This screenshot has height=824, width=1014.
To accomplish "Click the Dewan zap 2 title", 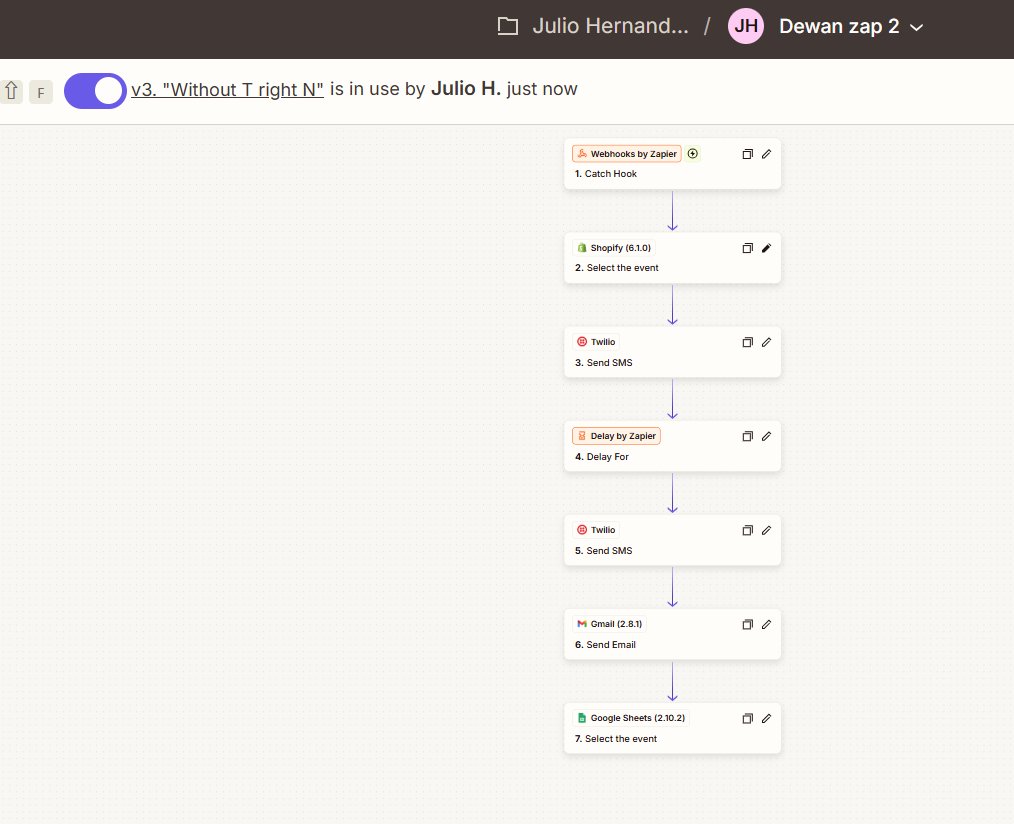I will pyautogui.click(x=839, y=26).
